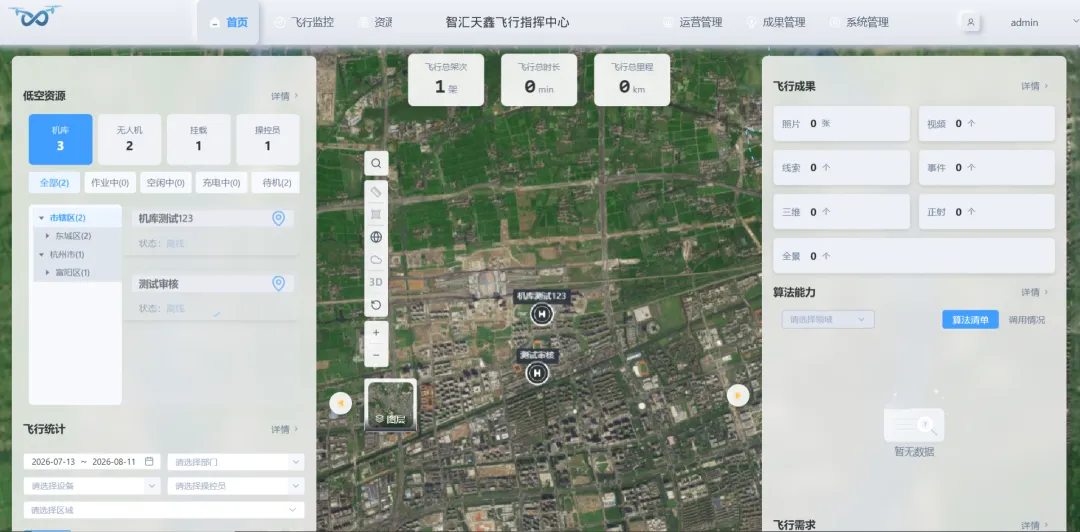Select the ruler measure tool
Image resolution: width=1080 pixels, height=532 pixels.
coord(376,191)
